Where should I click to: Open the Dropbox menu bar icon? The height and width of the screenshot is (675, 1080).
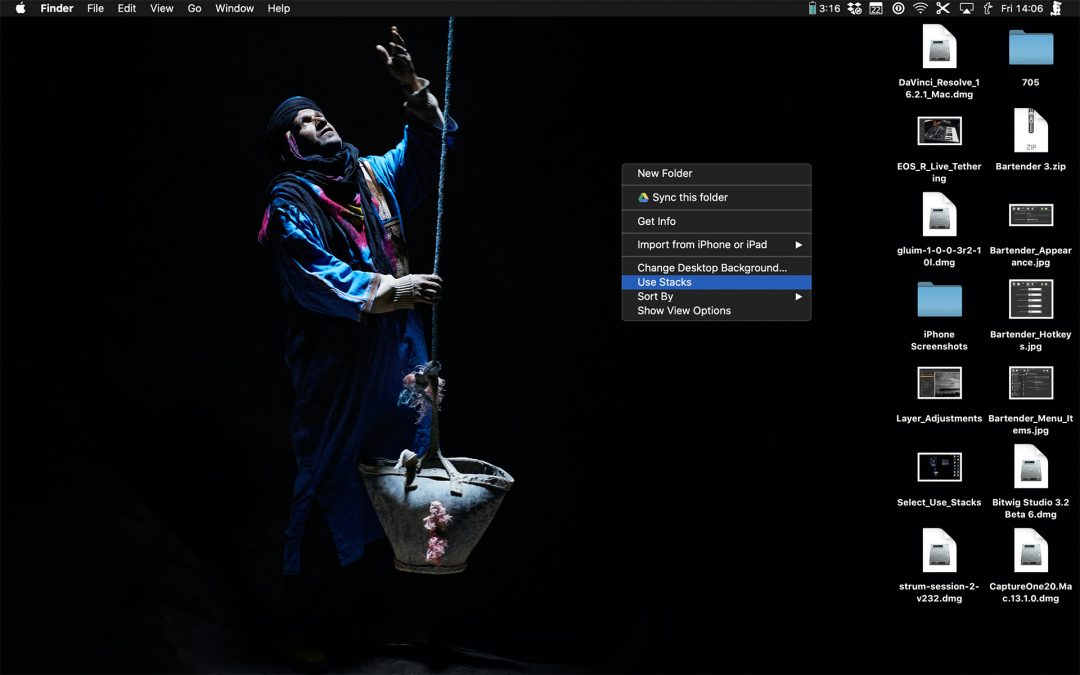point(854,8)
